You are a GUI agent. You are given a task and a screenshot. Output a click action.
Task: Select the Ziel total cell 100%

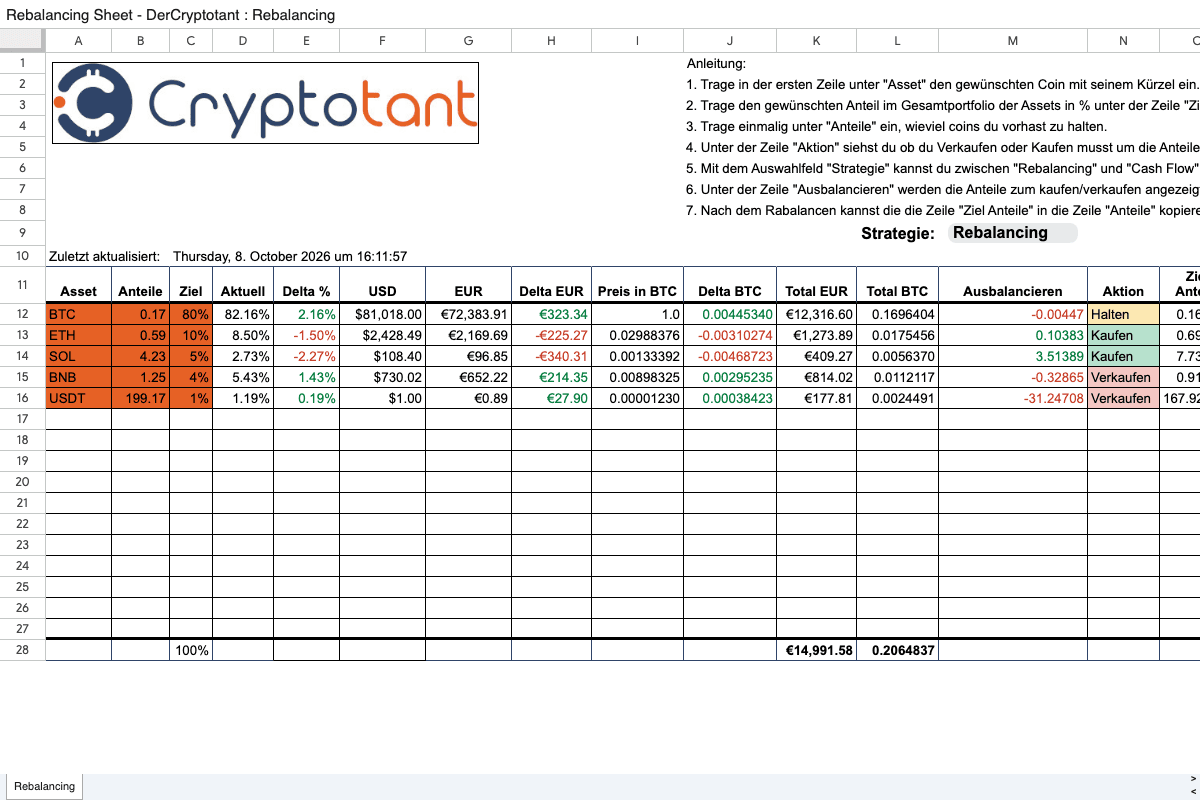[x=191, y=650]
